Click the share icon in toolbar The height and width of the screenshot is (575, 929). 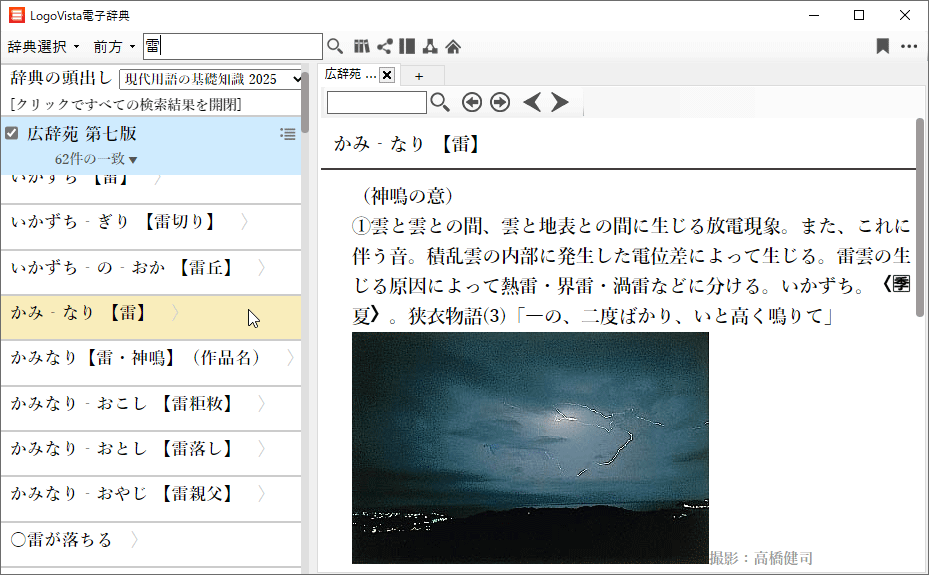click(x=384, y=46)
